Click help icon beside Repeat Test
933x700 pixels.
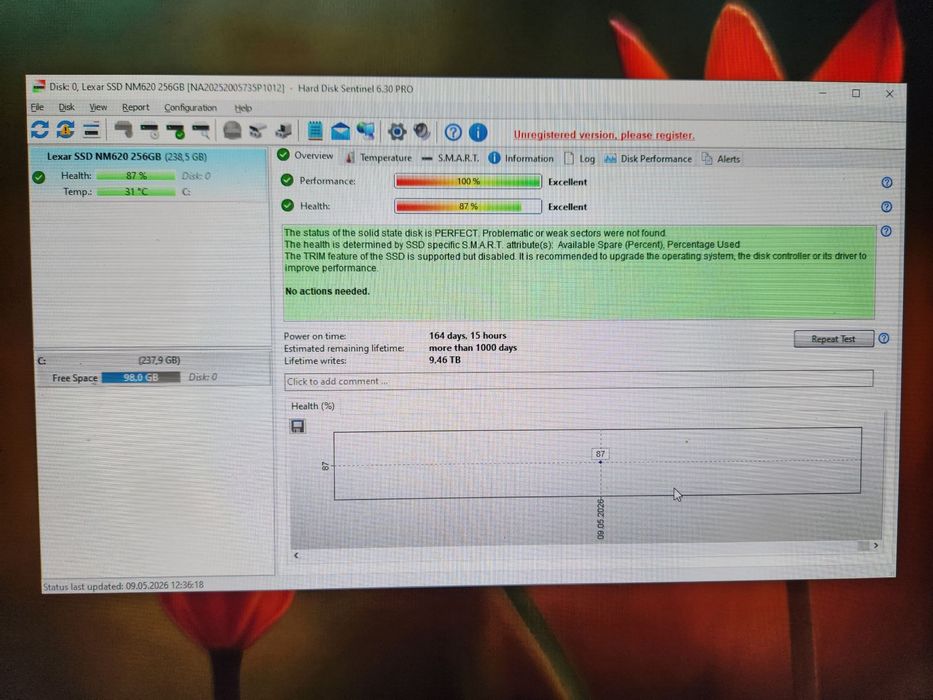pos(884,338)
